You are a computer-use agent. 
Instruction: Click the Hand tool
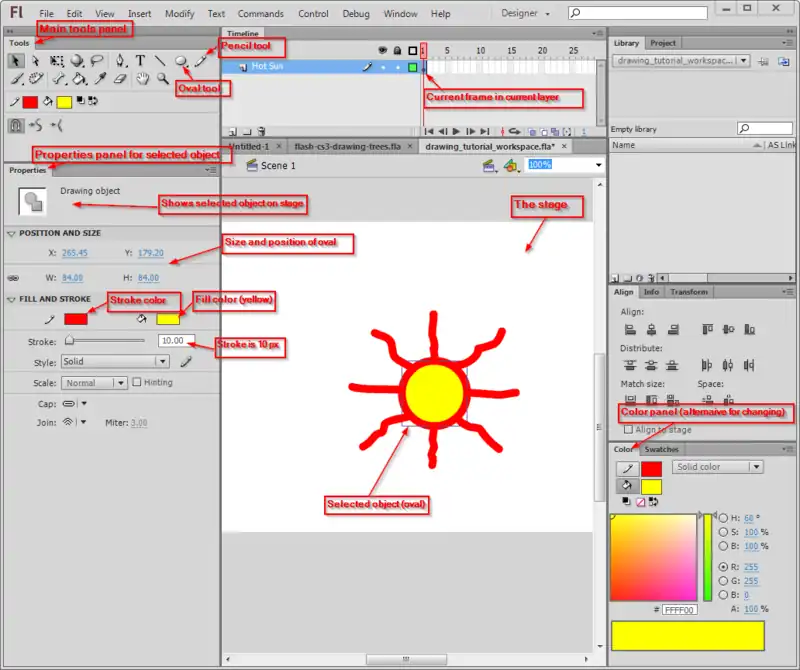(142, 78)
